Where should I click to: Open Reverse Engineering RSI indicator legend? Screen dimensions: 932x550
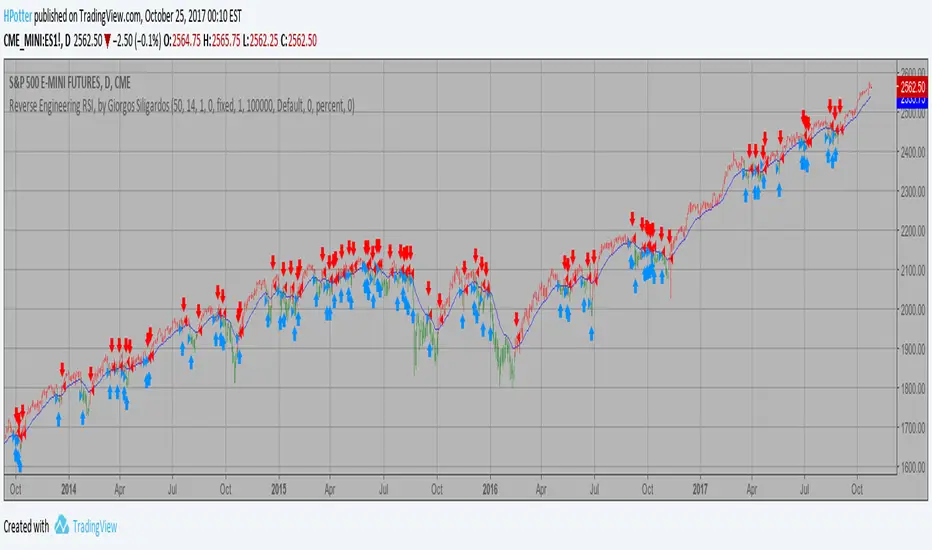click(x=181, y=106)
